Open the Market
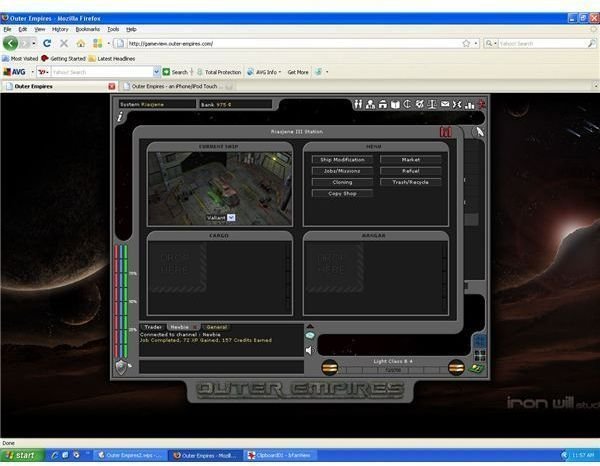 pyautogui.click(x=411, y=160)
